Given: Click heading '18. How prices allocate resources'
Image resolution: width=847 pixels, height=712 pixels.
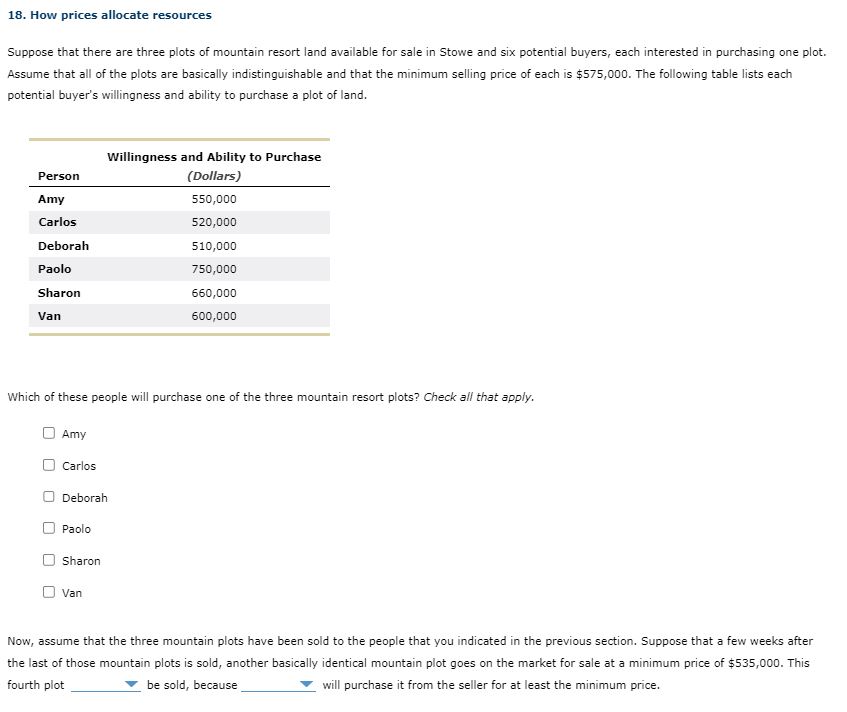Looking at the screenshot, I should [x=110, y=15].
